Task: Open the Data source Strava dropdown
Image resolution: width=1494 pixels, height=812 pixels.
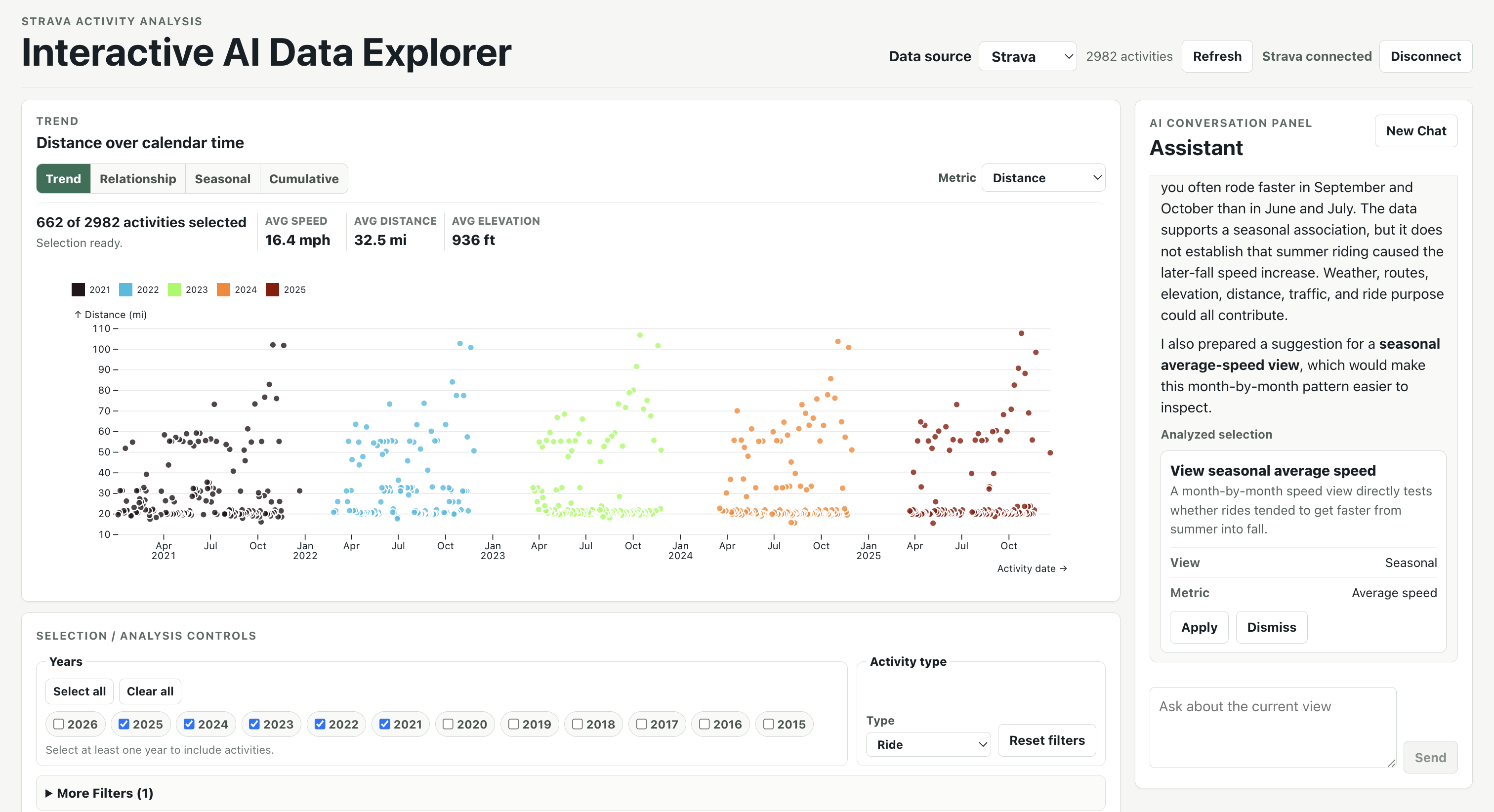Action: pos(1027,56)
